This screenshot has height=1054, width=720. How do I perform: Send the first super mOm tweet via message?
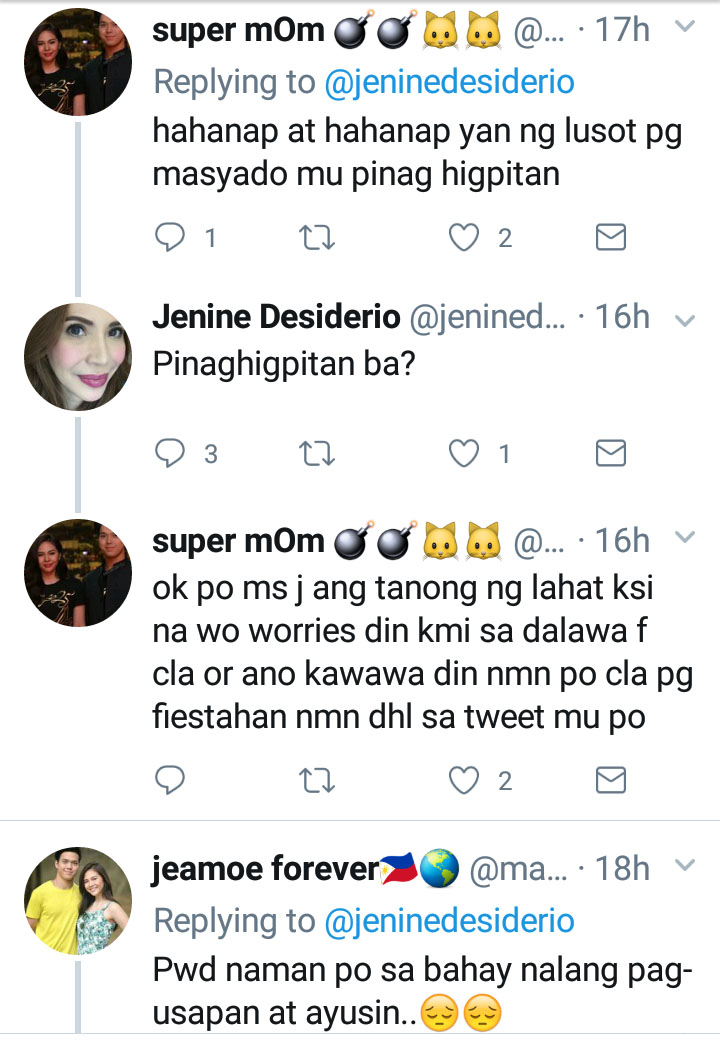tap(610, 237)
